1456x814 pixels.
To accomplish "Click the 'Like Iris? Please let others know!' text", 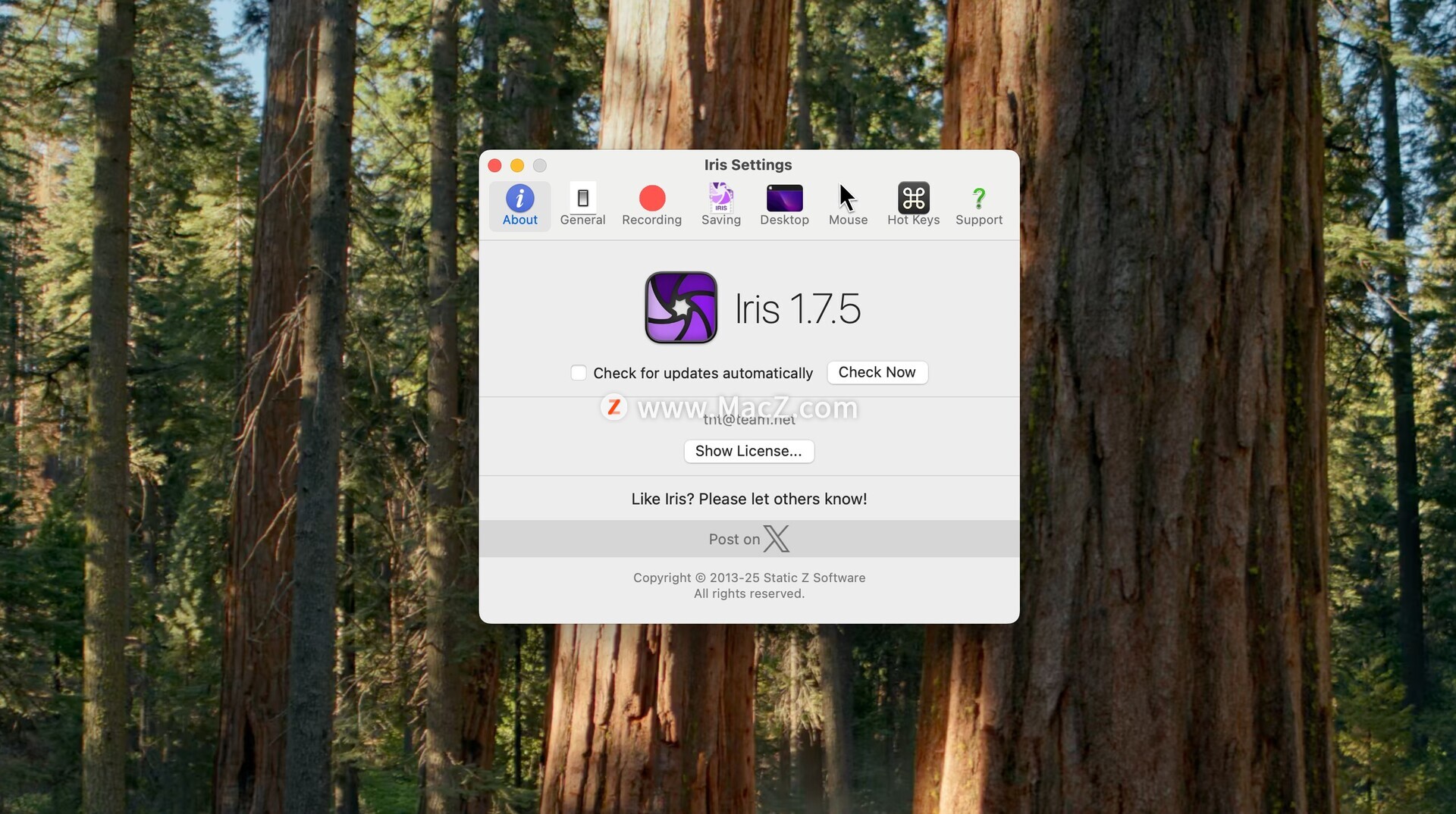I will pyautogui.click(x=749, y=499).
